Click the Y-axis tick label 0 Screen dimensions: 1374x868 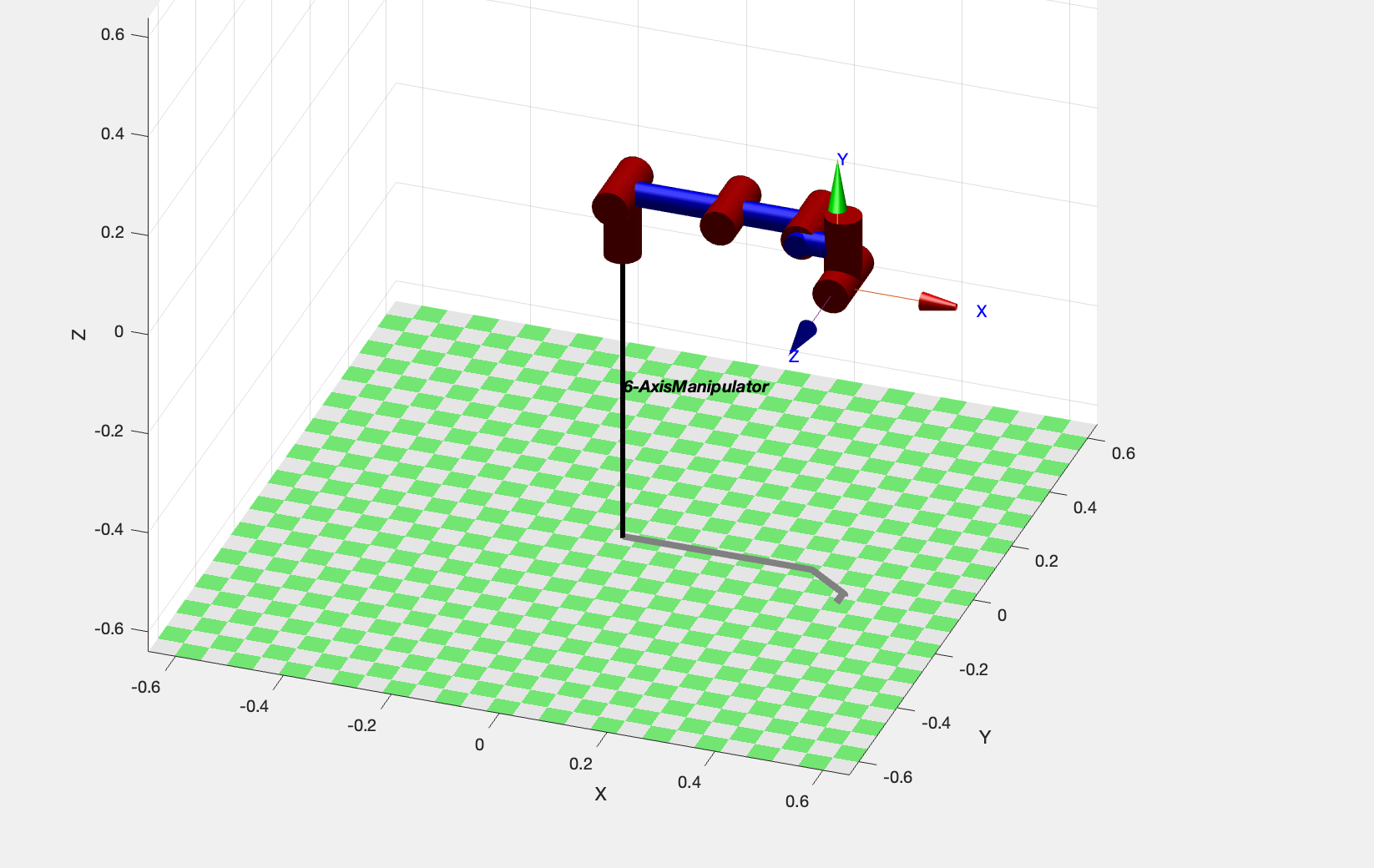pyautogui.click(x=1003, y=616)
